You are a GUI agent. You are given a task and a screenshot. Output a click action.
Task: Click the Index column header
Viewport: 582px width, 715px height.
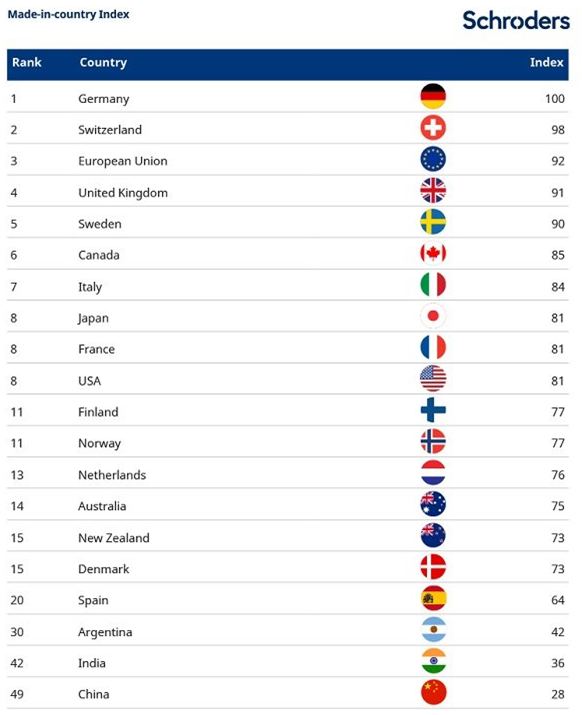coord(546,62)
